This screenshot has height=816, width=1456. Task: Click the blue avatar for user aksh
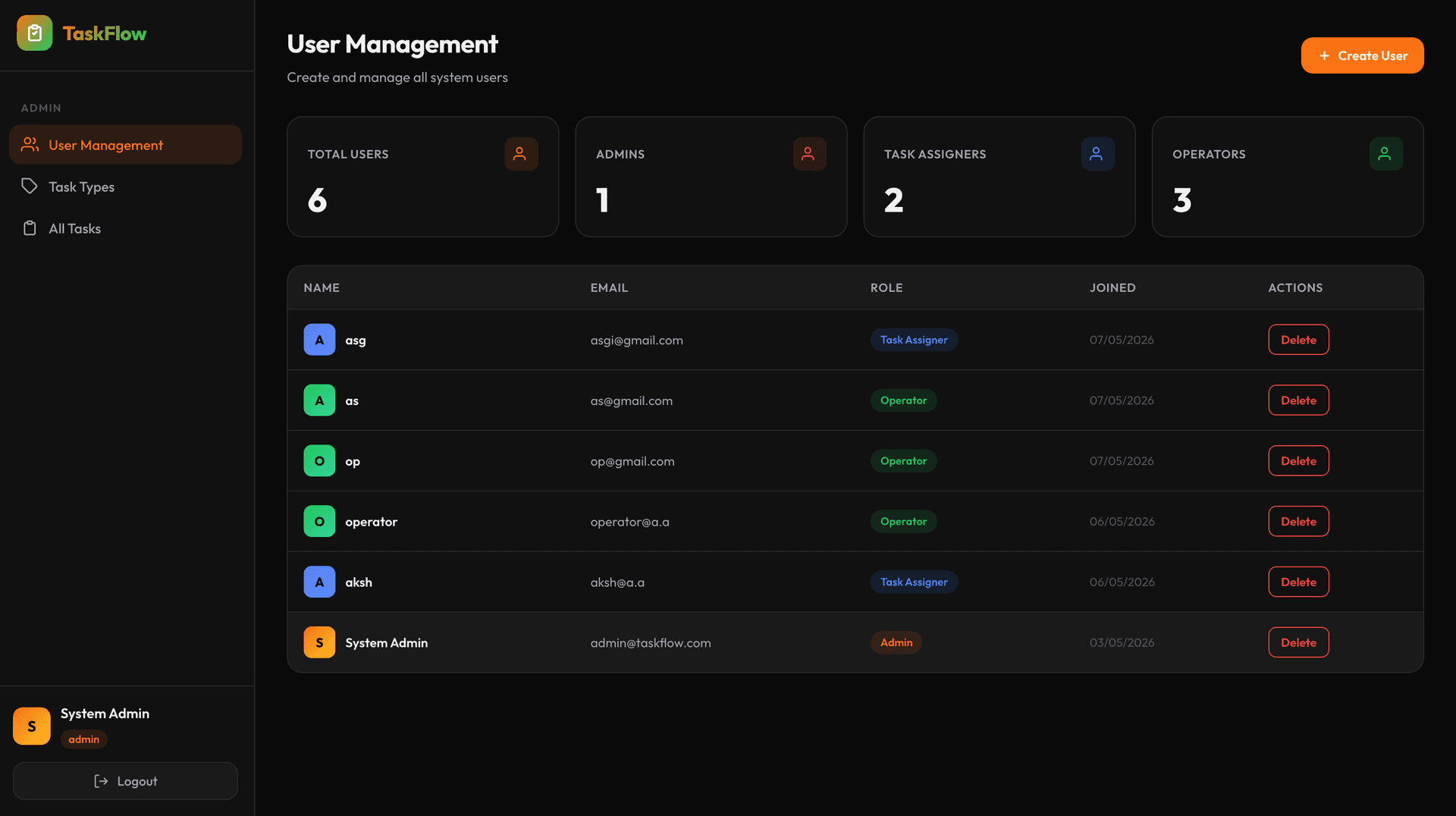coord(319,582)
